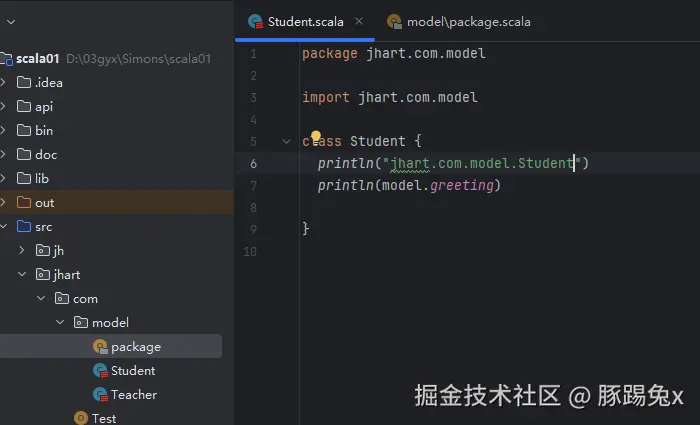Expand the api folder

pyautogui.click(x=4, y=106)
